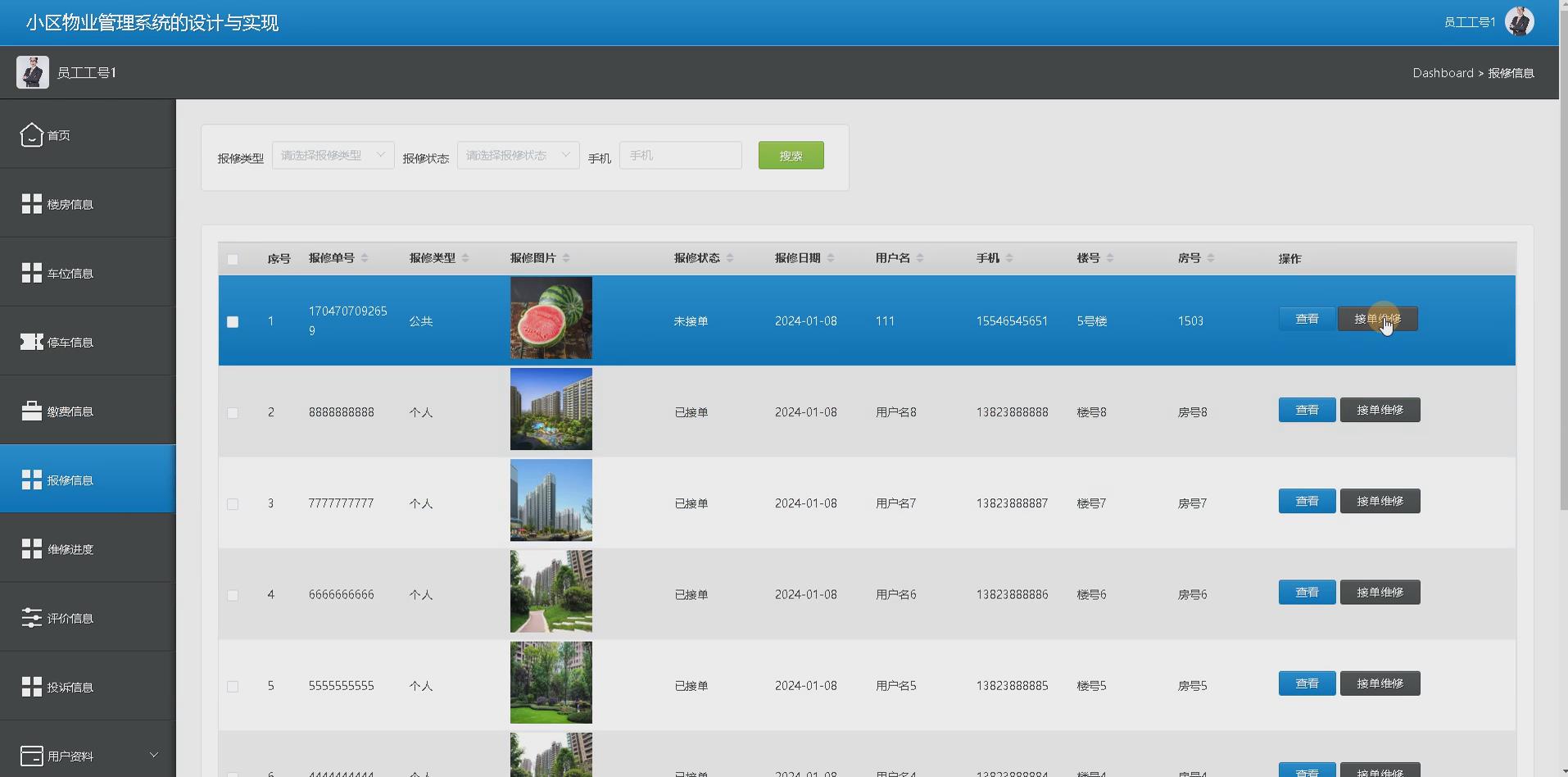Open 维修进度 menu item
This screenshot has width=1568, height=777.
point(88,548)
